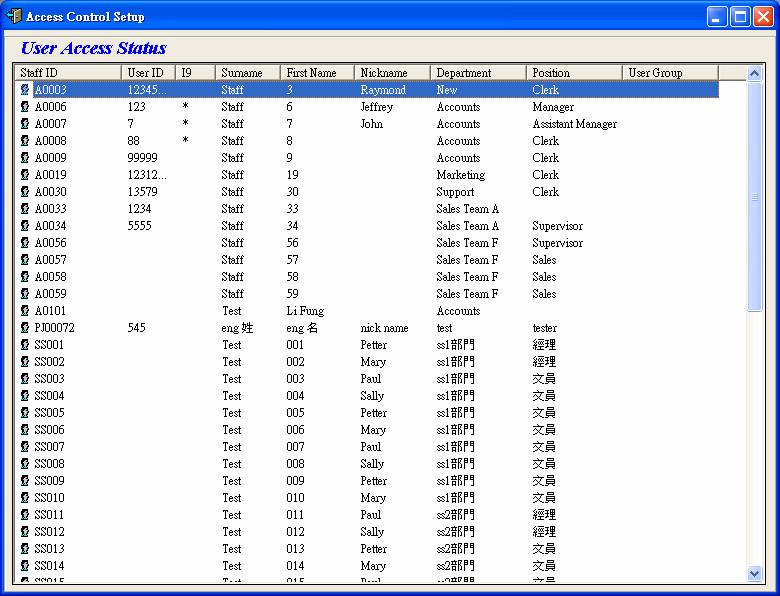The width and height of the screenshot is (780, 596).
Task: Minimize the Access Control Setup window
Action: pos(716,16)
